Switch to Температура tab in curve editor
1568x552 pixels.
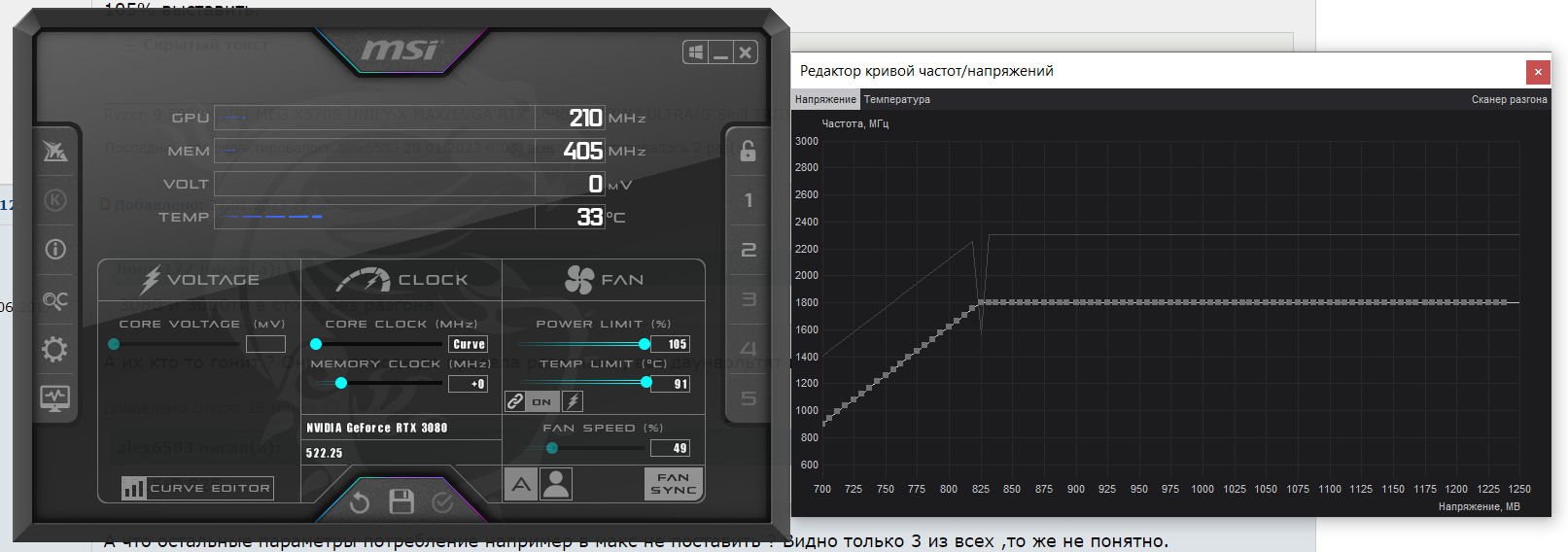(x=897, y=99)
